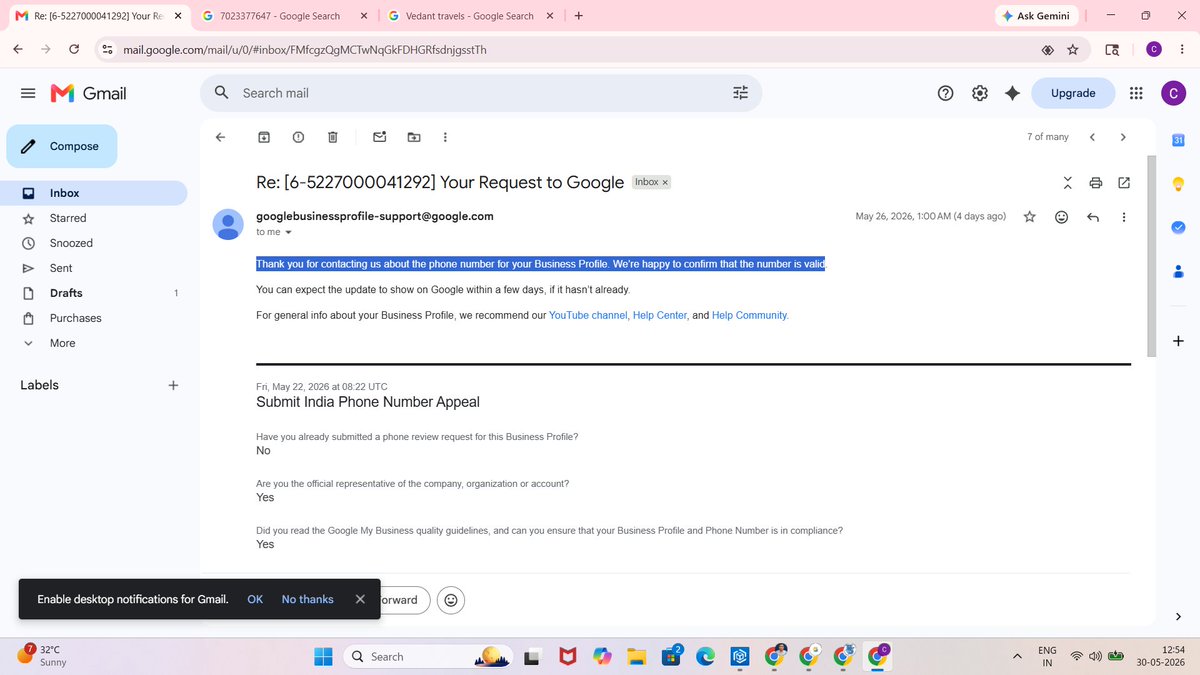Reload the page
This screenshot has height=675, width=1200.
point(74,49)
